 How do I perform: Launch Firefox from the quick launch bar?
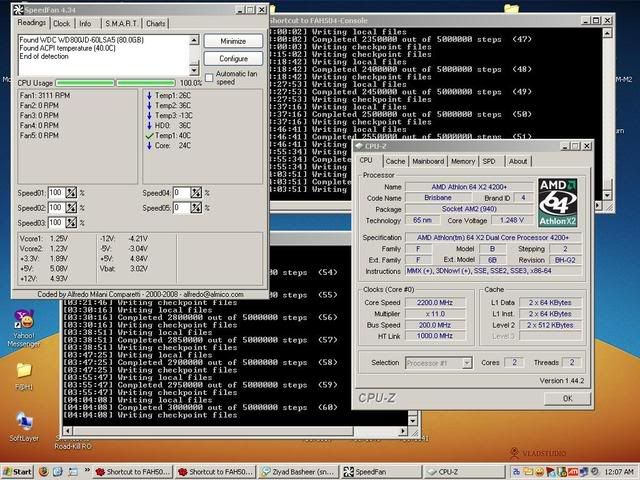point(44,471)
